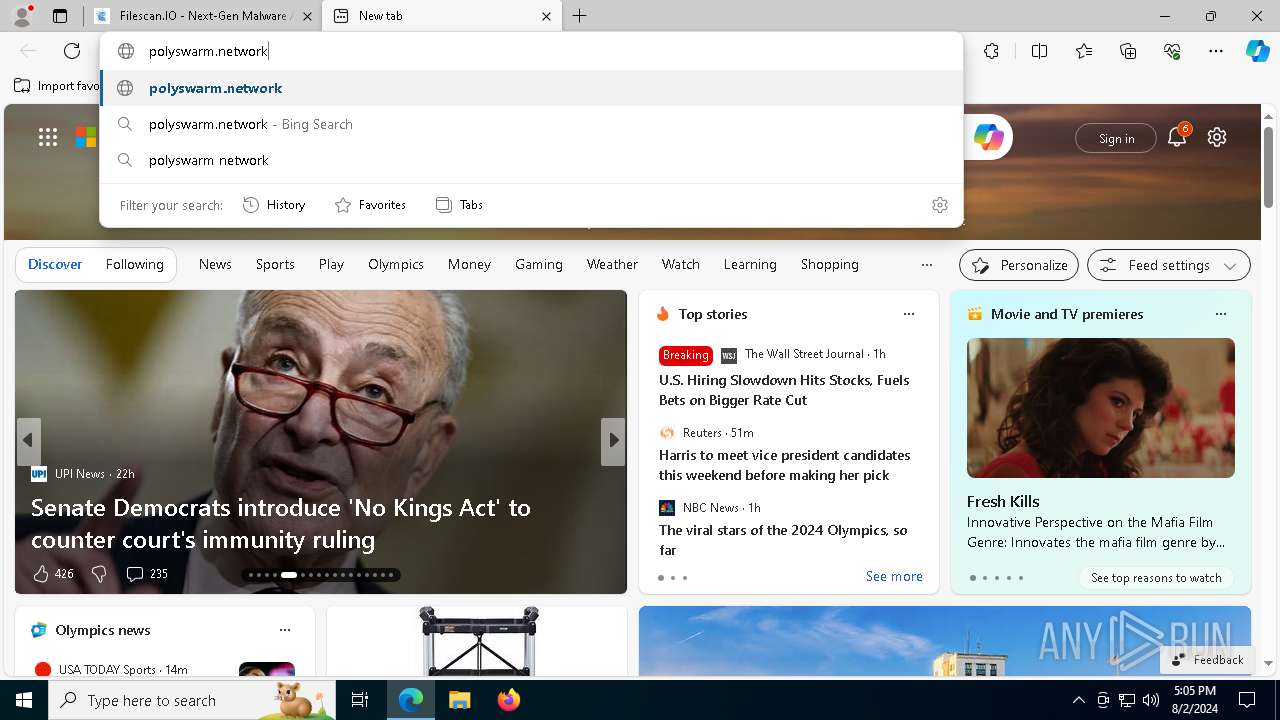Switch to the Discover feed

[55, 264]
